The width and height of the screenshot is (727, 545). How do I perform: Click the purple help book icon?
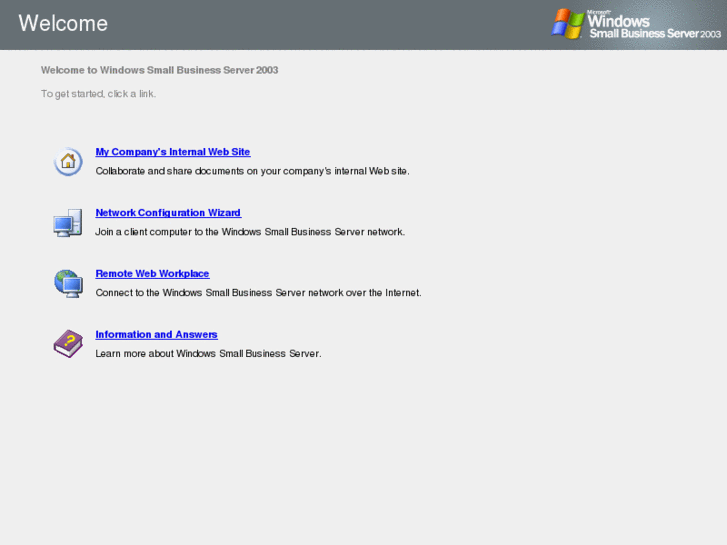[x=68, y=344]
